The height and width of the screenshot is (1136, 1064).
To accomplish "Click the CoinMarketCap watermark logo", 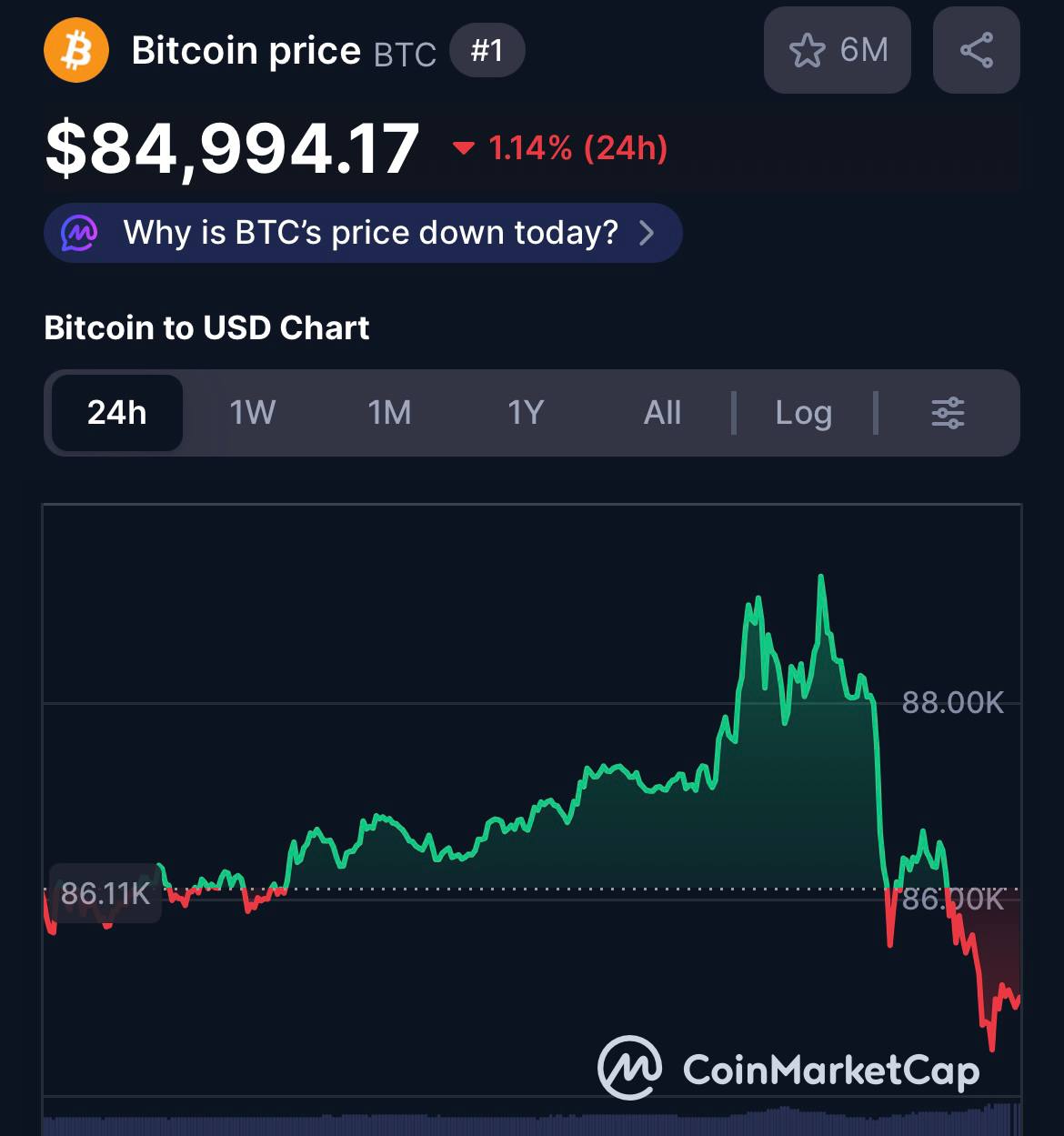I will [x=629, y=1069].
